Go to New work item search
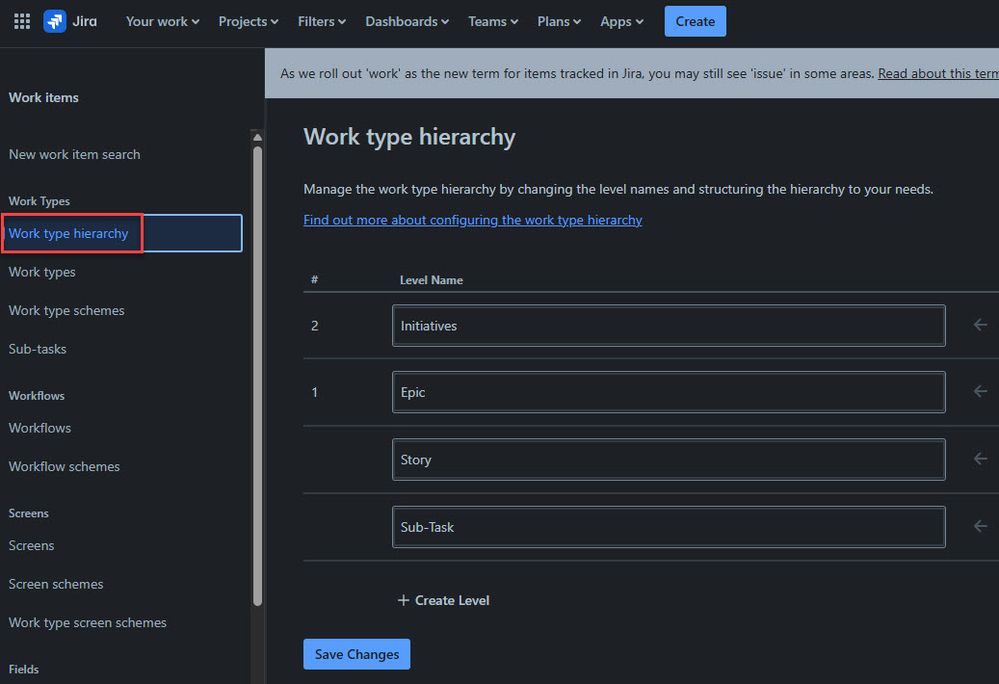 [75, 154]
